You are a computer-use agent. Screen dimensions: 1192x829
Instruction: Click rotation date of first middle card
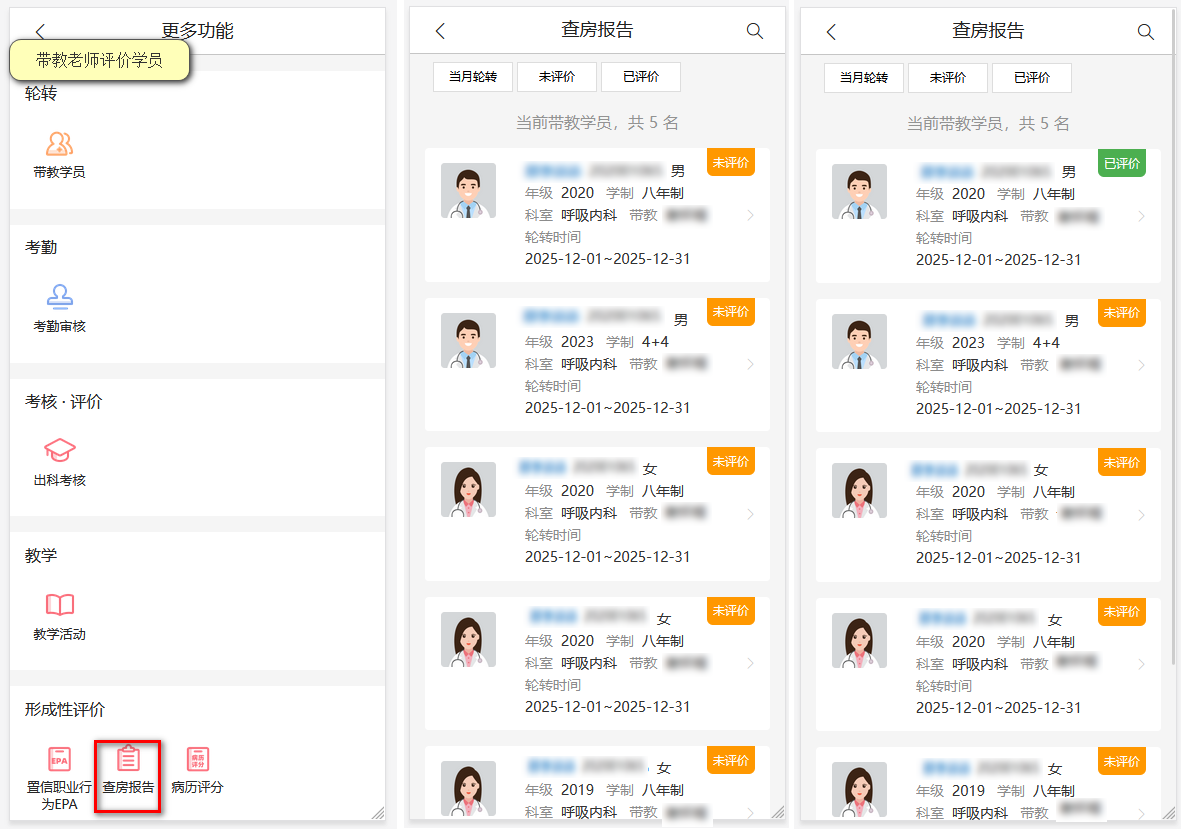[607, 259]
